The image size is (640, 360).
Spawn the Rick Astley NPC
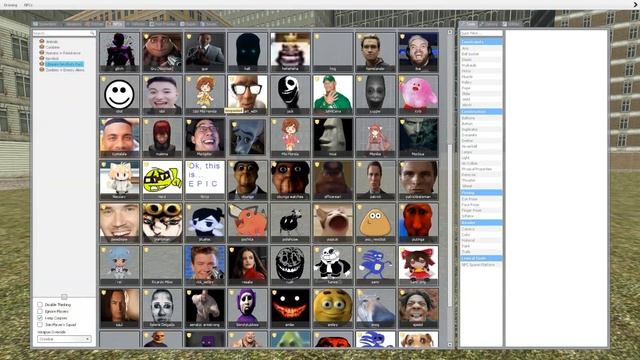204,265
